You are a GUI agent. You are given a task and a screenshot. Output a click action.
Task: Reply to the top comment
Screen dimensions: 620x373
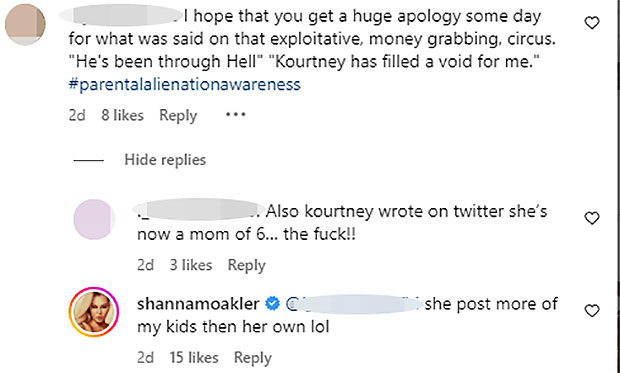coord(178,115)
